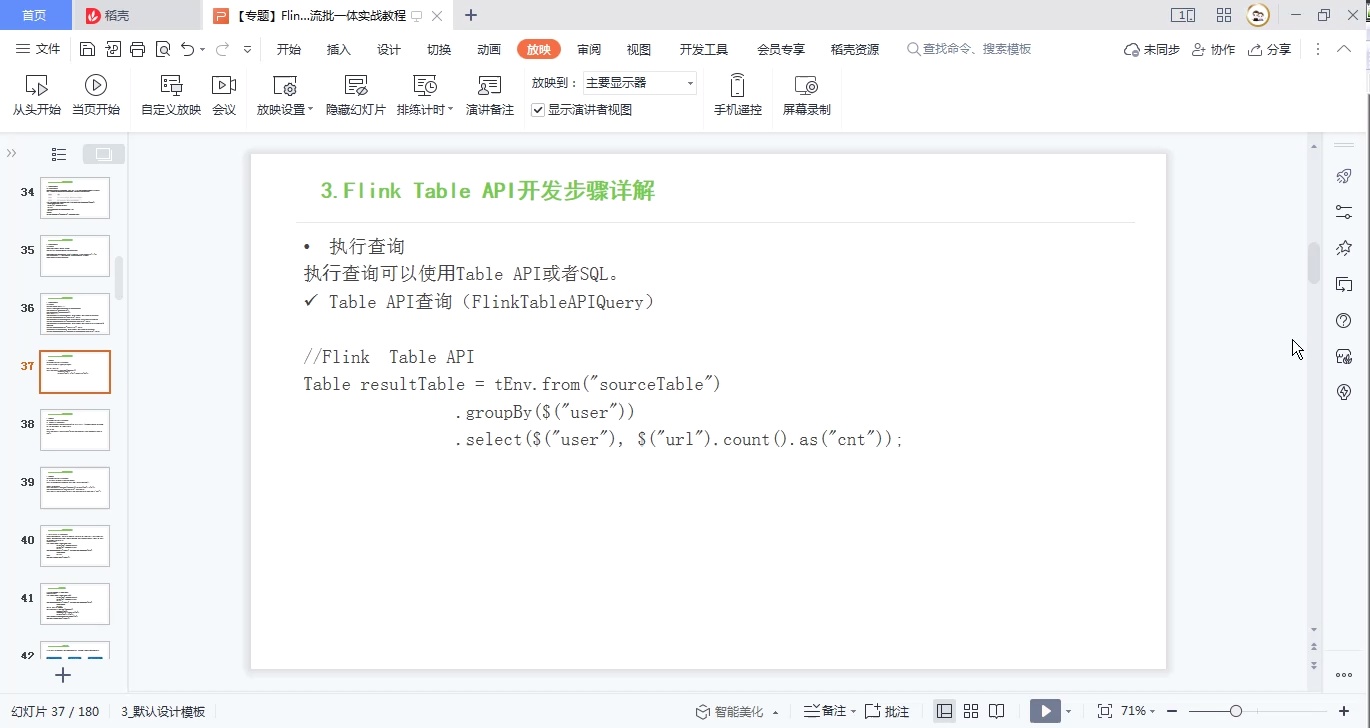Click the 智能美化 beautify control
Image resolution: width=1370 pixels, height=728 pixels.
(737, 711)
